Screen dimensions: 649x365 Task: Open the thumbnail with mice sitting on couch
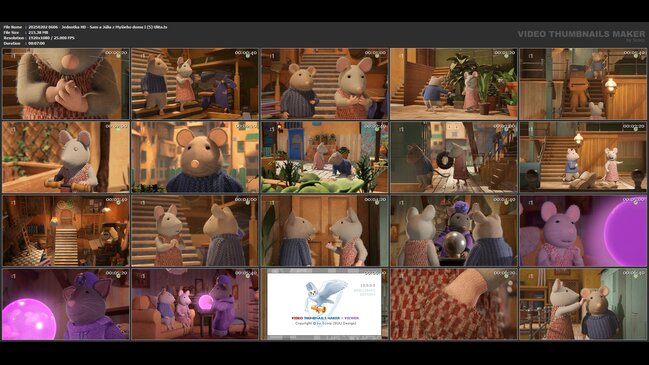click(195, 304)
